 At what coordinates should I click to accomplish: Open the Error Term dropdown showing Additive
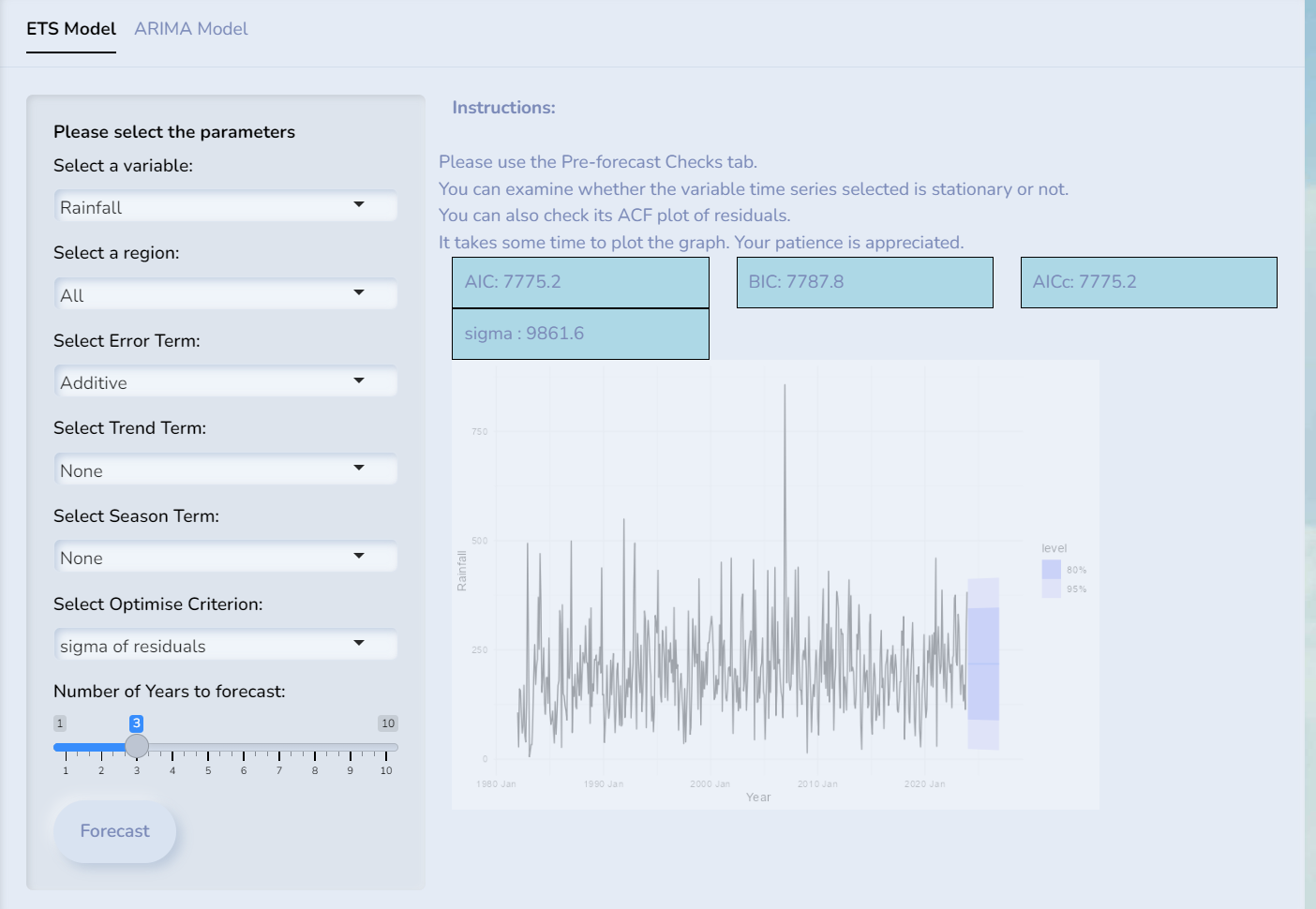click(x=225, y=382)
